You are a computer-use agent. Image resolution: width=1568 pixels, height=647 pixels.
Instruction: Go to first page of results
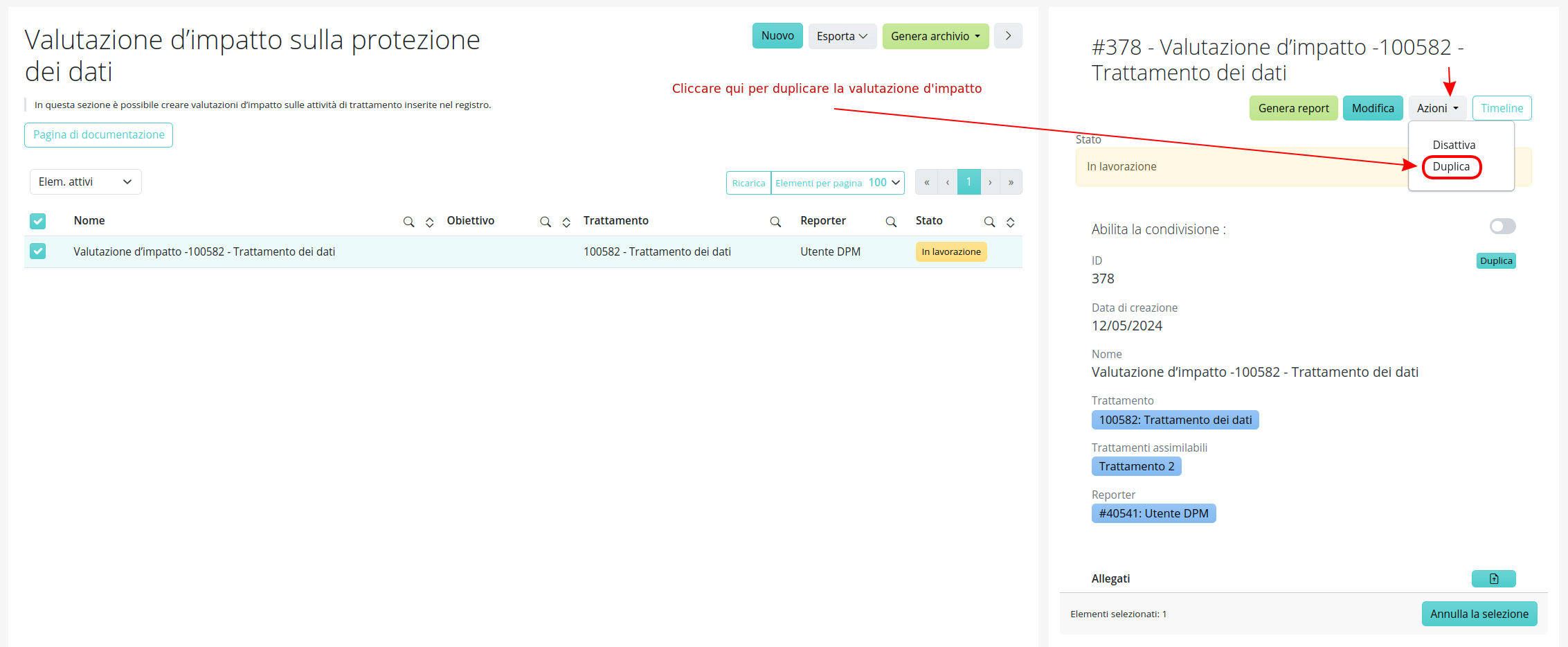point(926,182)
